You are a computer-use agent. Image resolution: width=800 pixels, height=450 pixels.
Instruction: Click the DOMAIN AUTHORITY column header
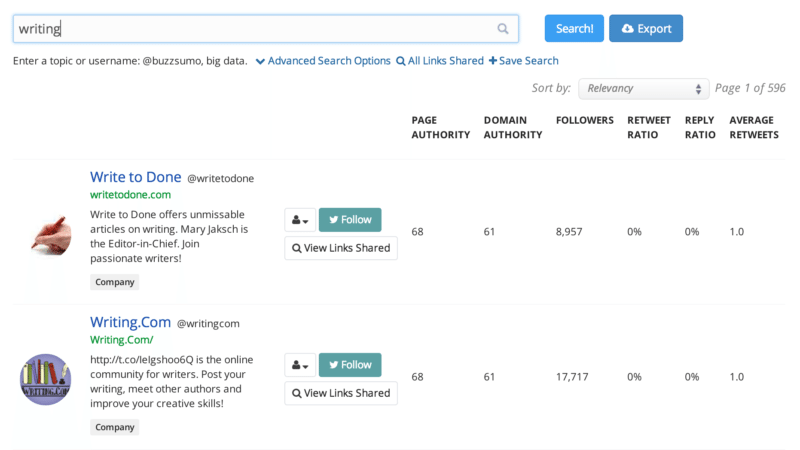pyautogui.click(x=513, y=128)
